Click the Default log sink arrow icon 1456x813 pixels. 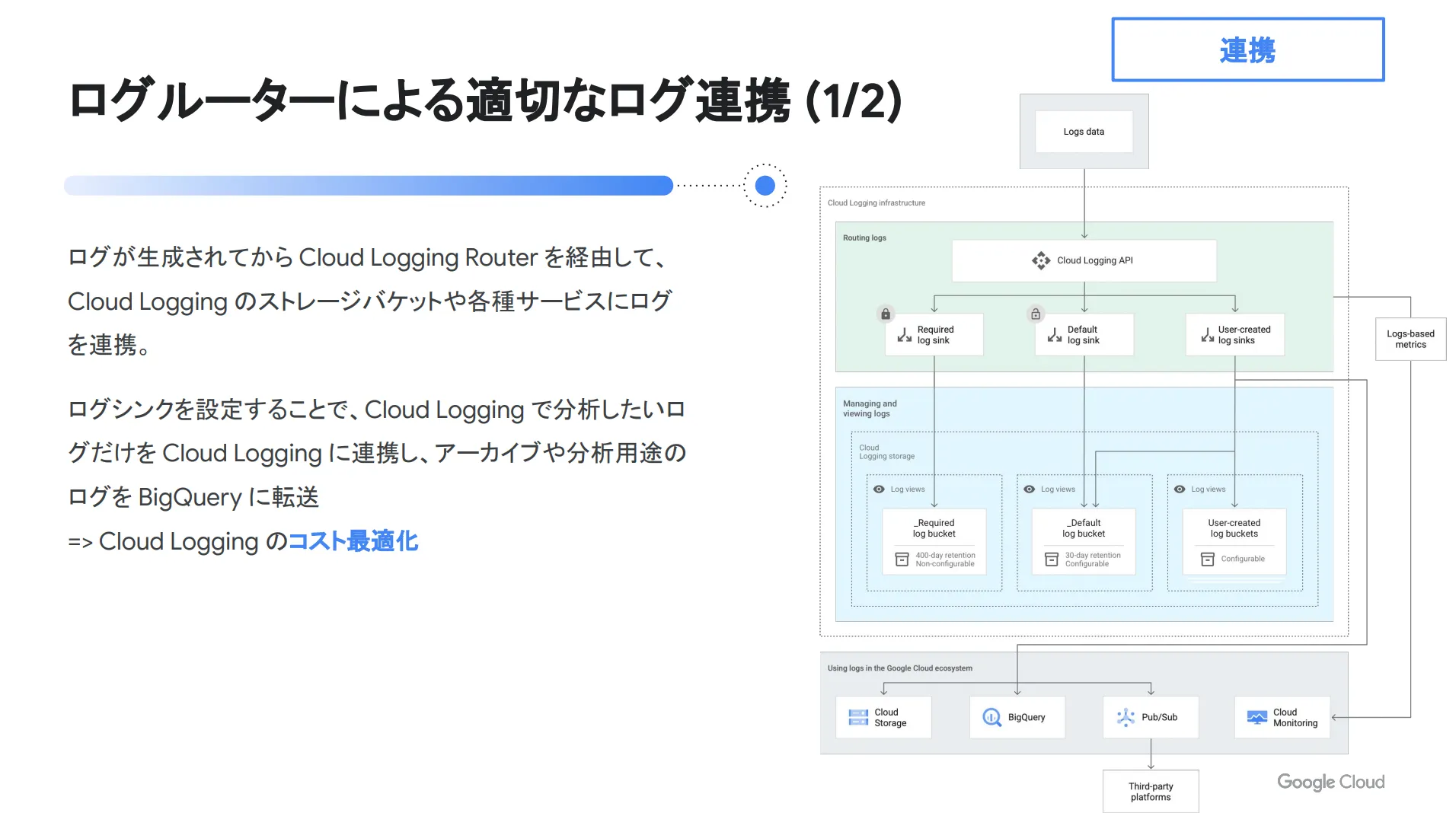pos(1054,335)
